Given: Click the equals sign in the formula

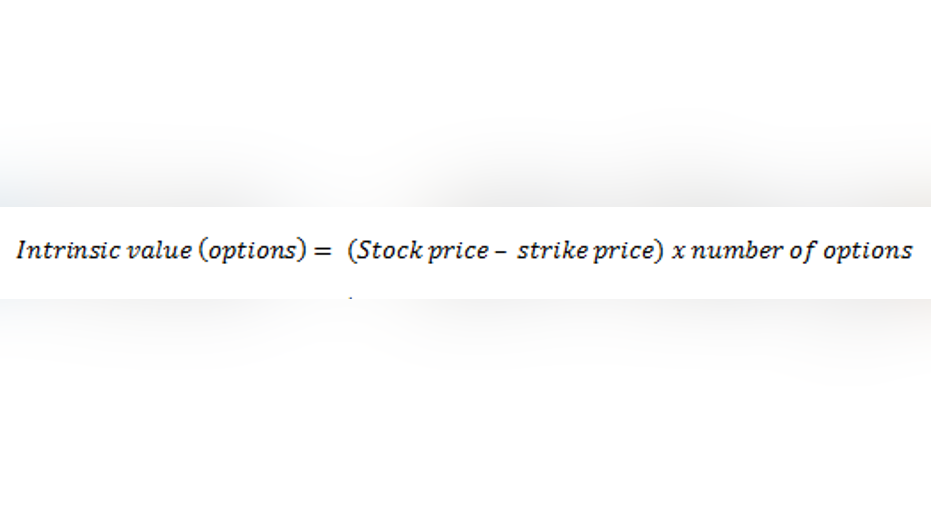Looking at the screenshot, I should click(x=322, y=252).
